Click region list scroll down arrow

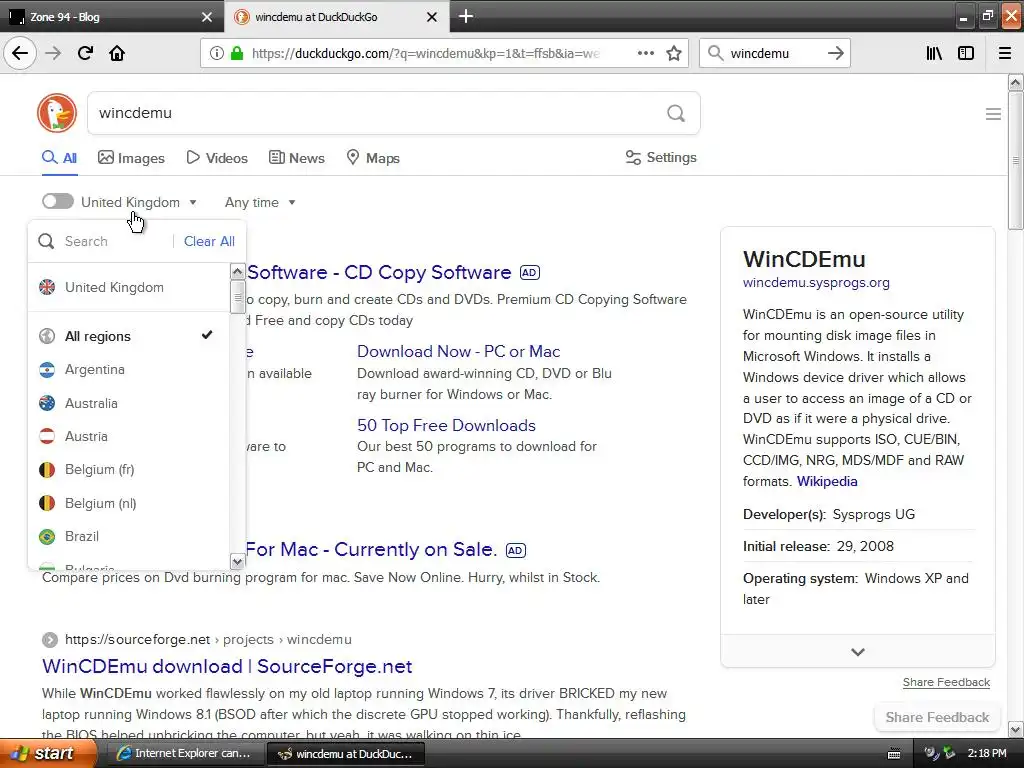[237, 562]
